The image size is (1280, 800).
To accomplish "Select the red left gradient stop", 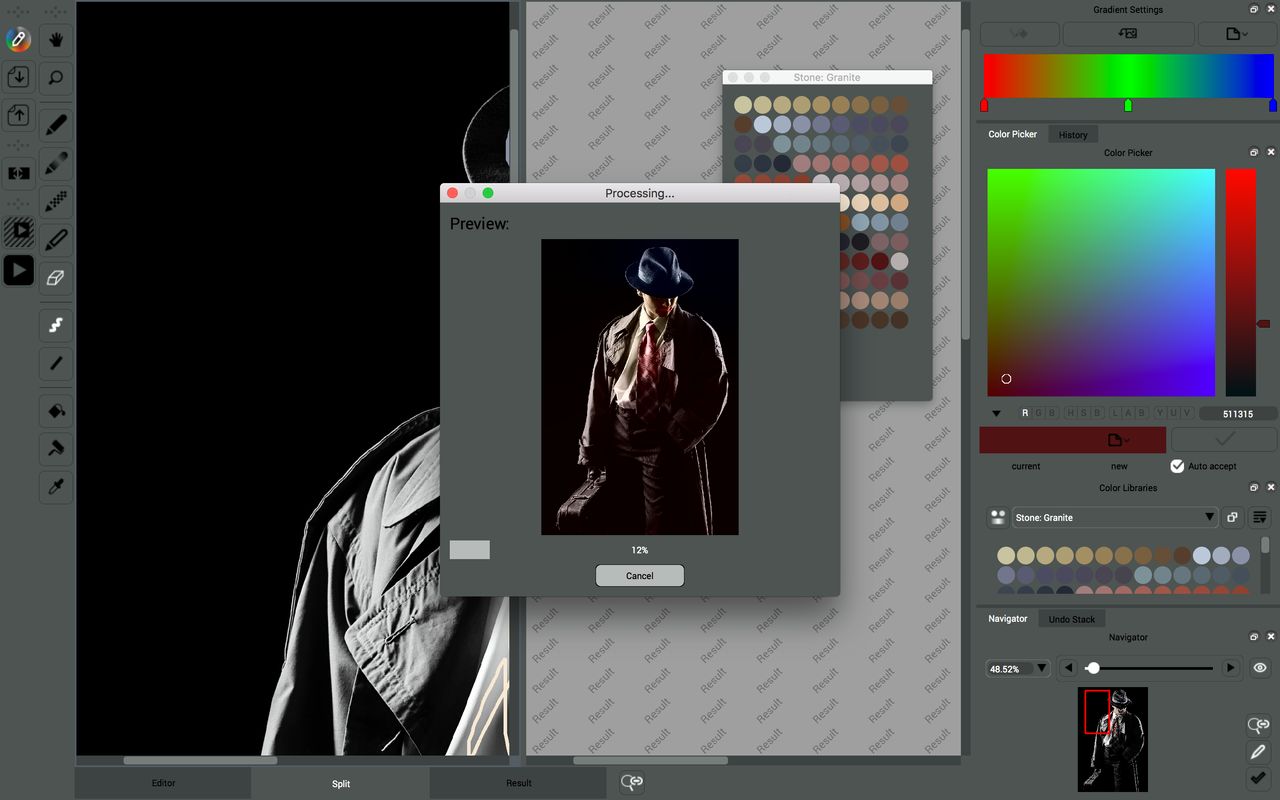I will [984, 105].
